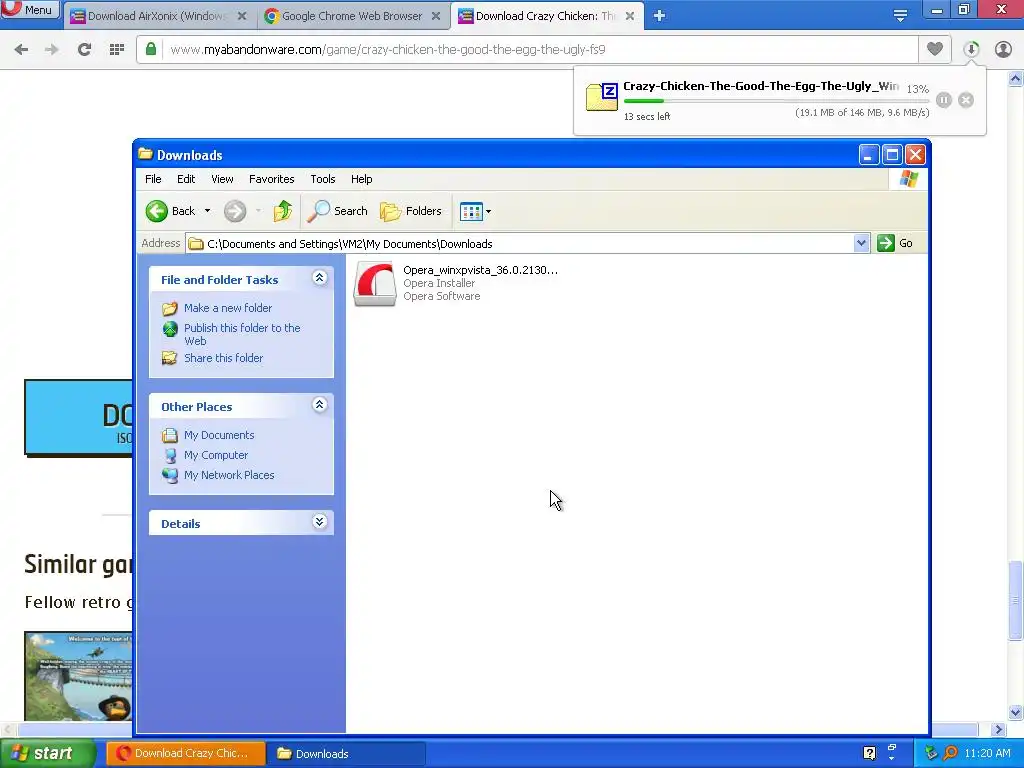Close the Download Crazy Chicken tab
1024x768 pixels.
pyautogui.click(x=630, y=16)
